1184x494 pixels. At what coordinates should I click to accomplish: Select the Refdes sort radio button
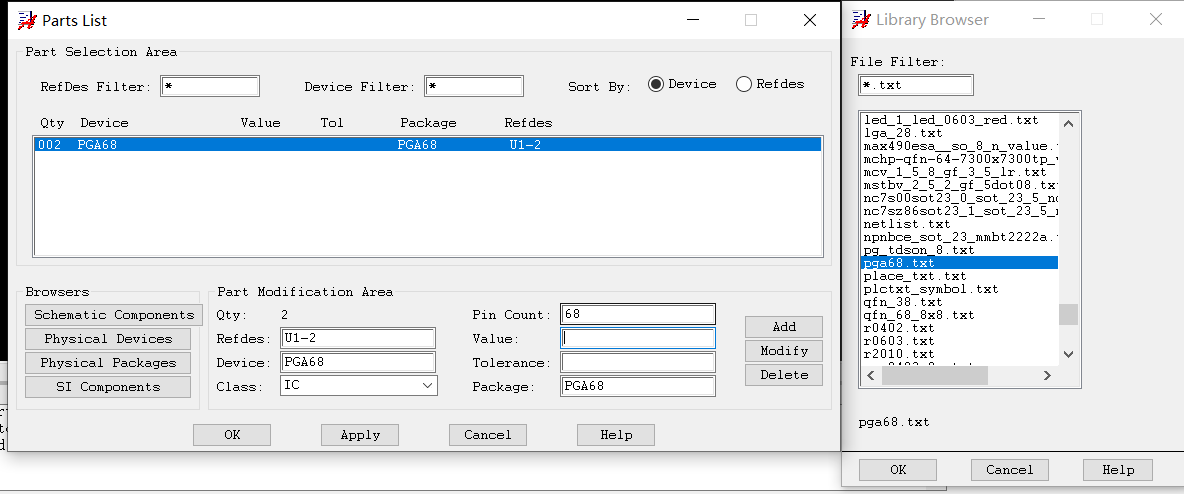pyautogui.click(x=744, y=84)
